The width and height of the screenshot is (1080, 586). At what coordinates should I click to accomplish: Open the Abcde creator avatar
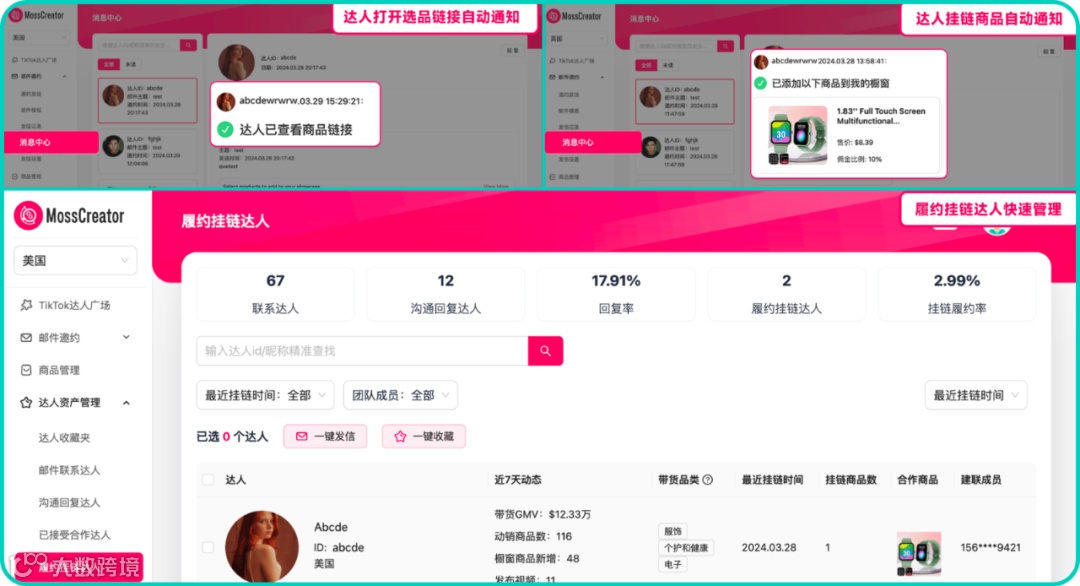262,547
